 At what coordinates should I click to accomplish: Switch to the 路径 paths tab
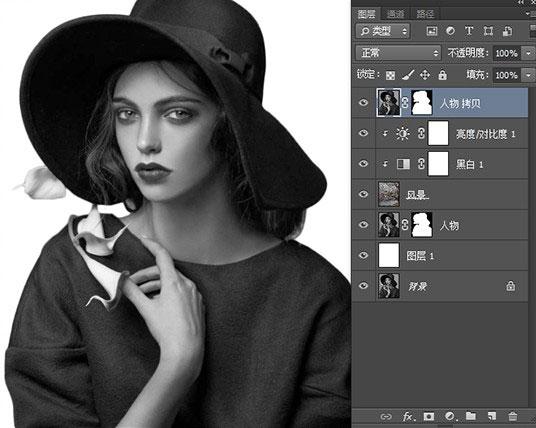pos(425,14)
